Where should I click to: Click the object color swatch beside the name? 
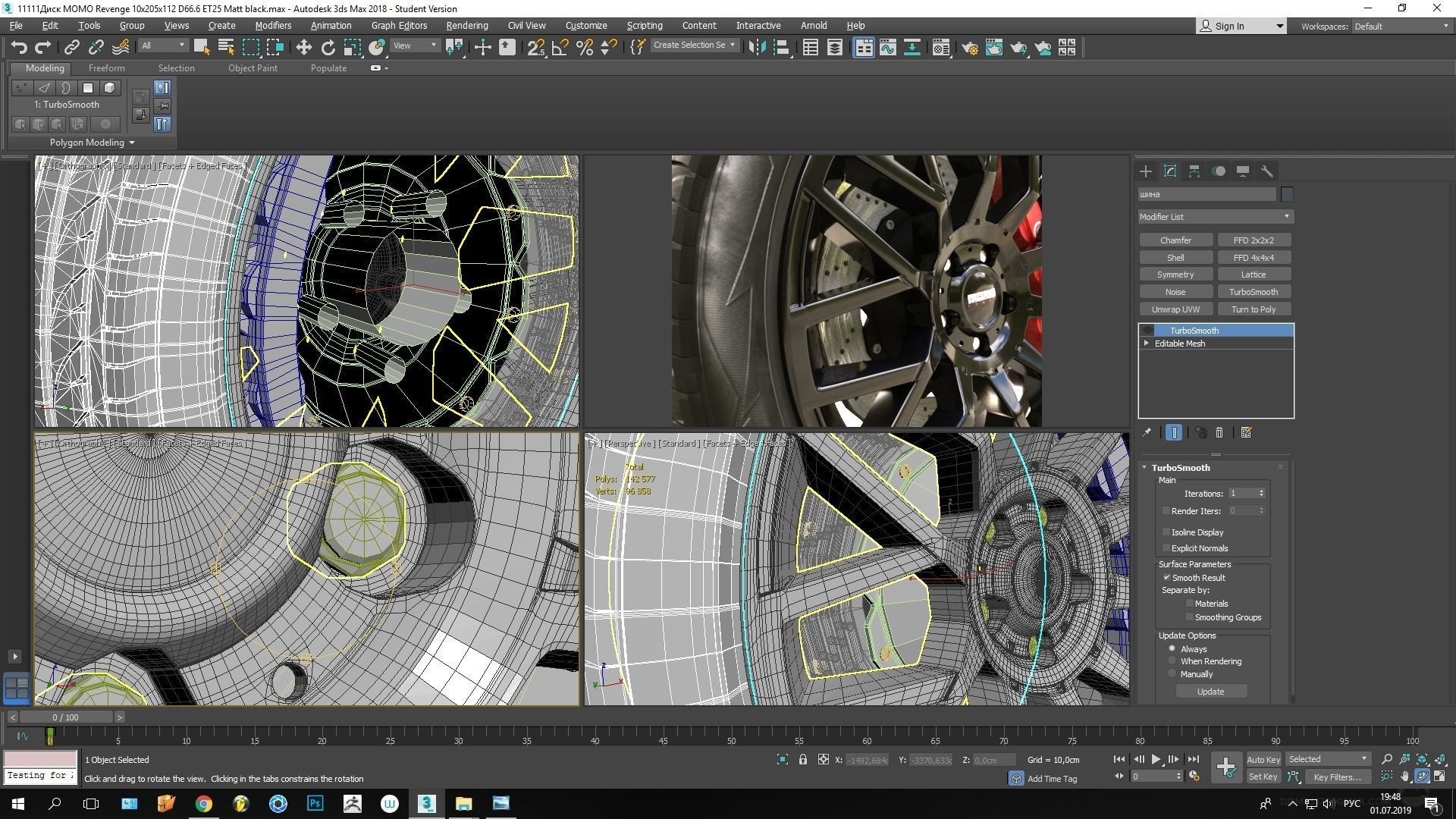coord(1287,194)
